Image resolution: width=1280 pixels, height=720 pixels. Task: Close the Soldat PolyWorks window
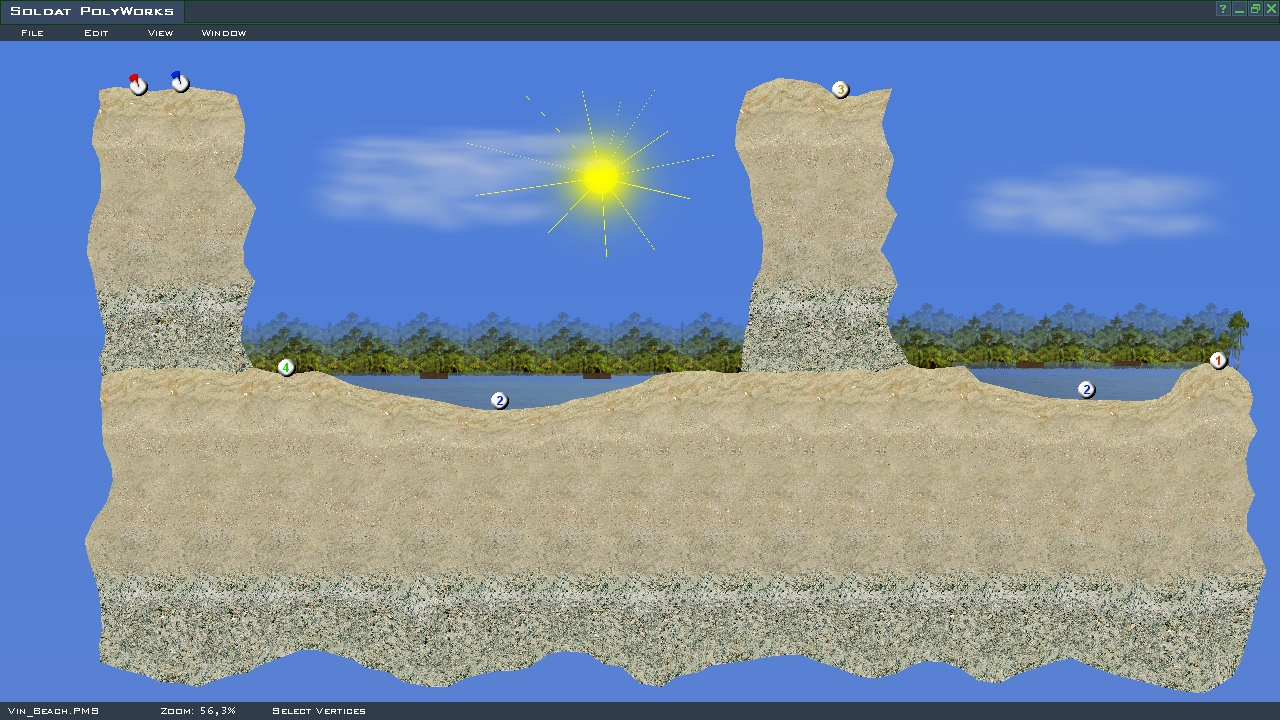click(x=1271, y=9)
